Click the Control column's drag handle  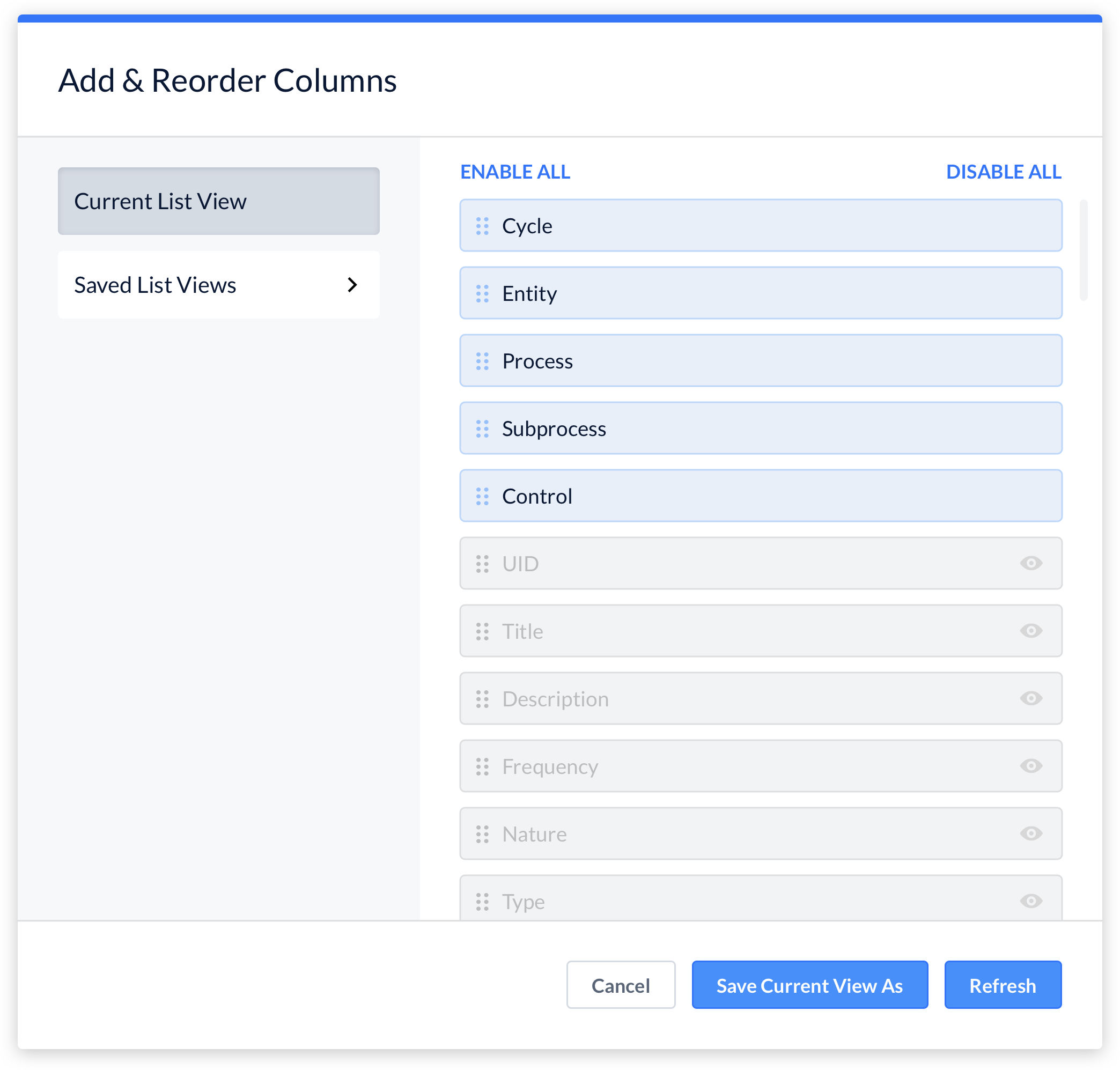point(482,496)
